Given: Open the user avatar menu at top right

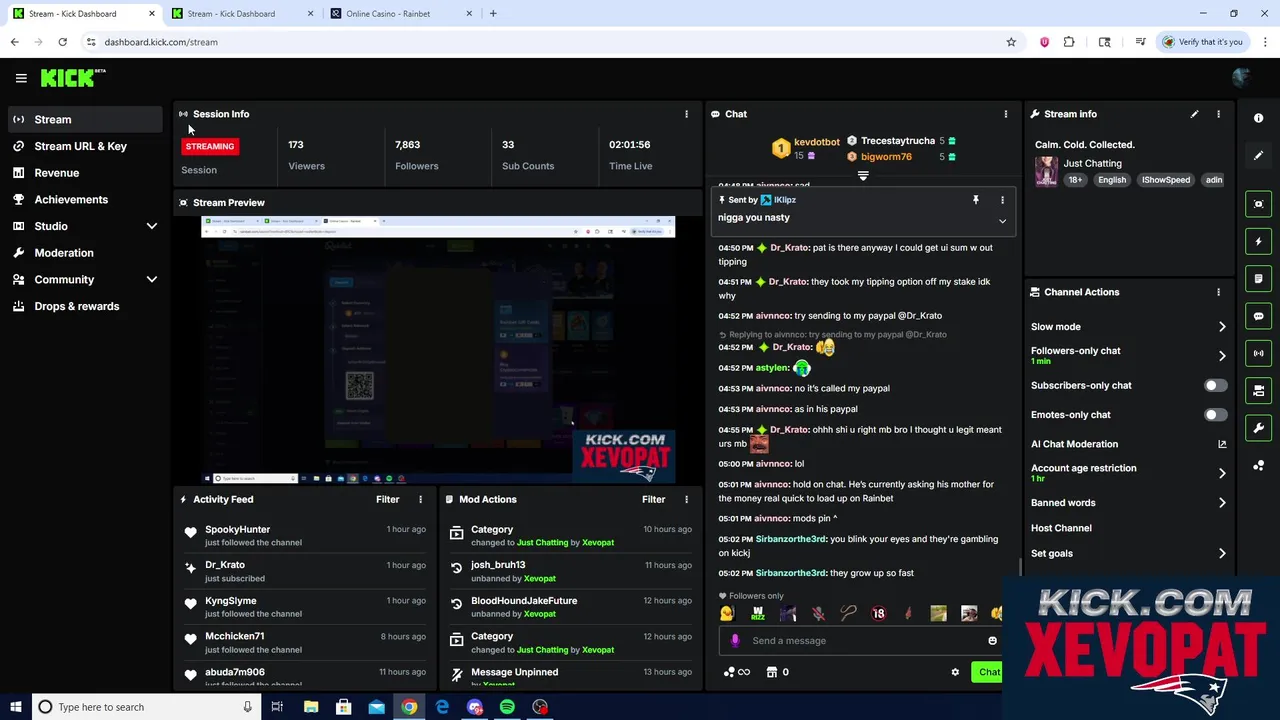Looking at the screenshot, I should 1242,78.
